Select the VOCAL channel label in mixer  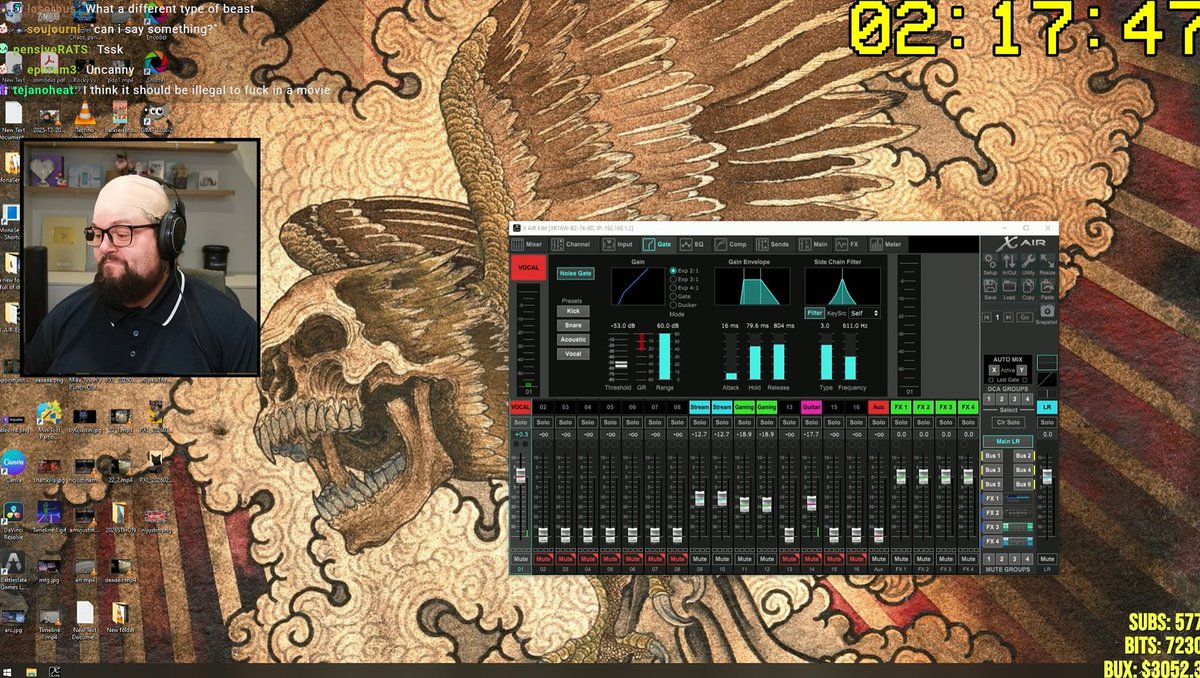[521, 407]
